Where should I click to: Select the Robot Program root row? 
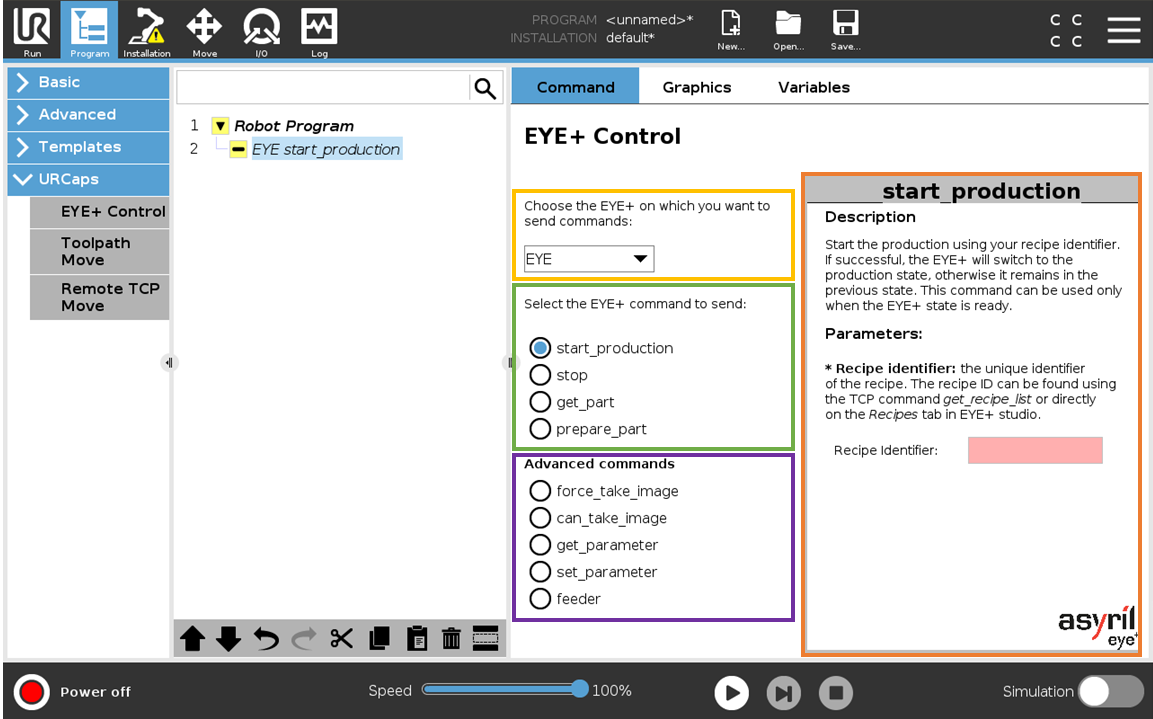click(x=294, y=126)
